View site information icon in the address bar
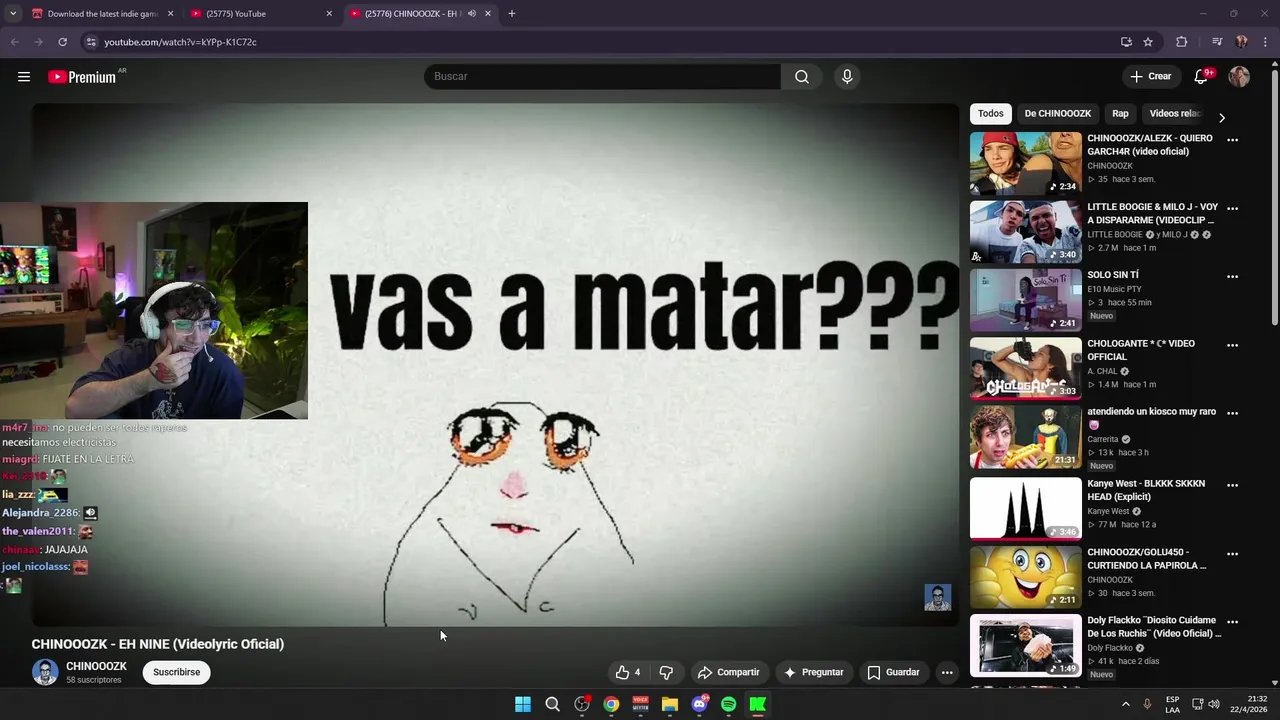The height and width of the screenshot is (720, 1280). [91, 42]
